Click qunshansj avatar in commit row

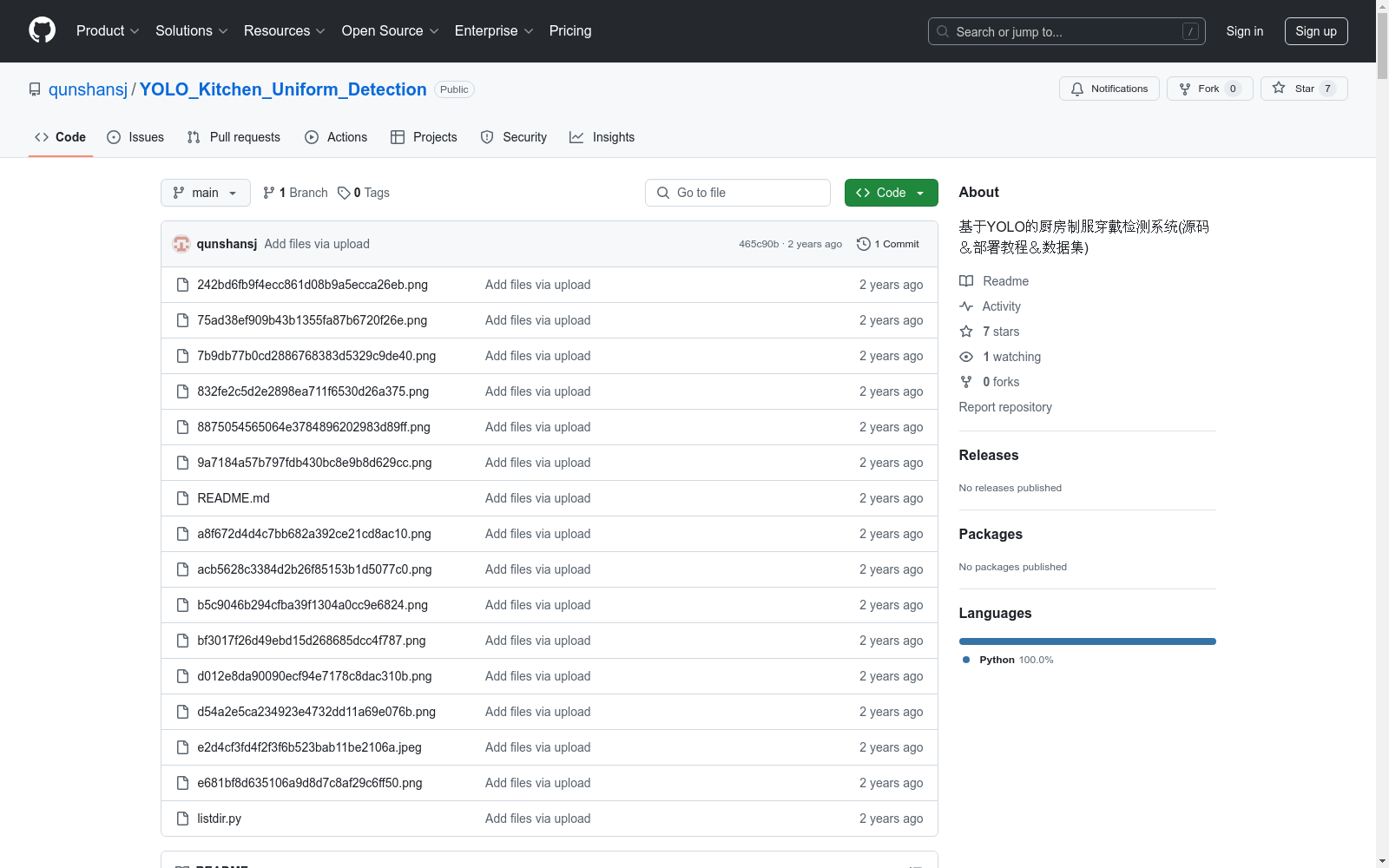coord(181,244)
